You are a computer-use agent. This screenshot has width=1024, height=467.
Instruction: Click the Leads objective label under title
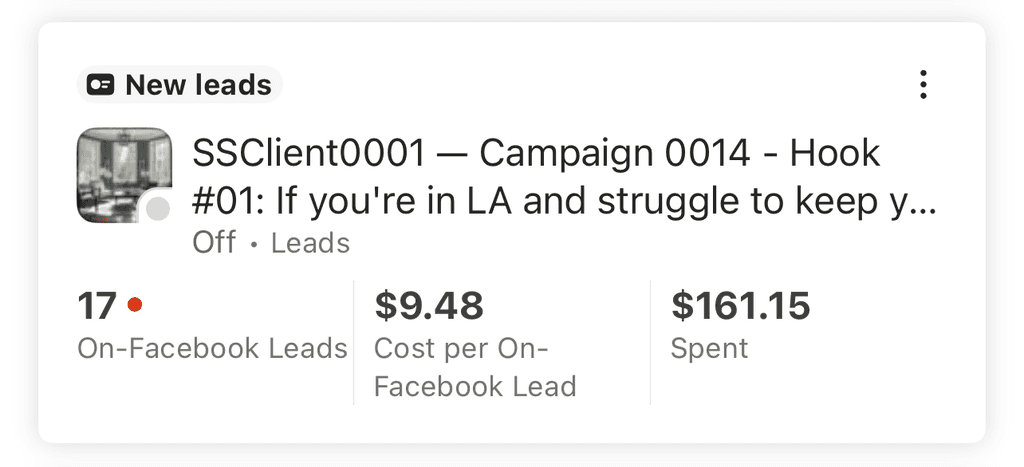(x=310, y=243)
